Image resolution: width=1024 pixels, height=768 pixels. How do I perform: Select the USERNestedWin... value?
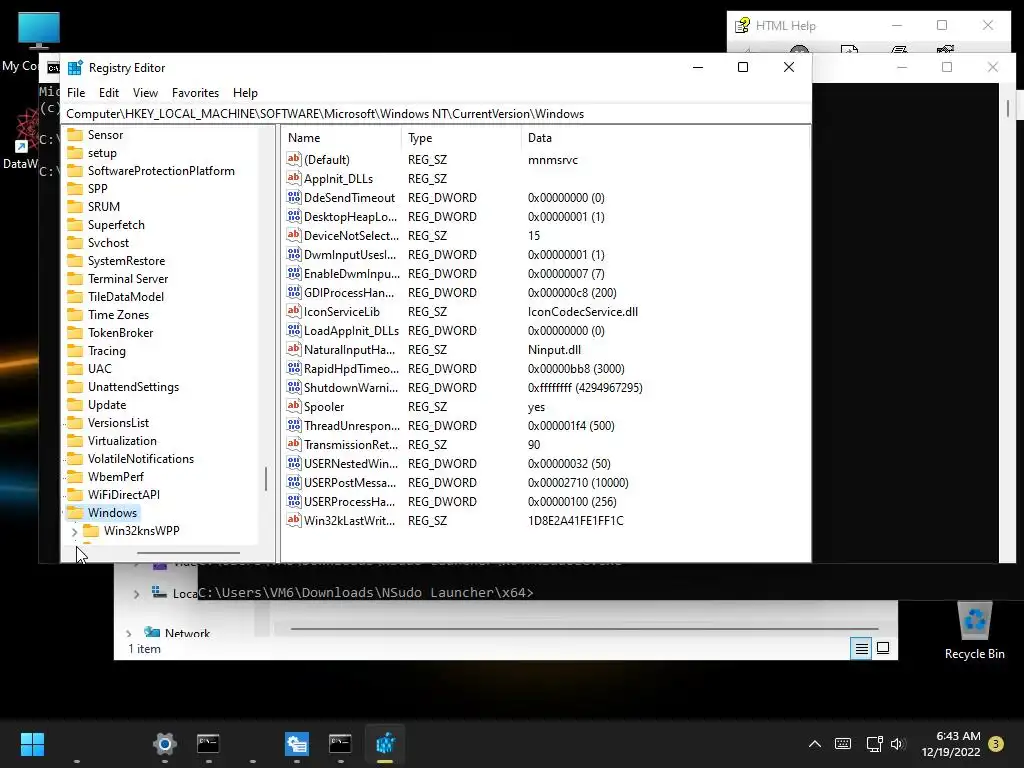point(351,463)
